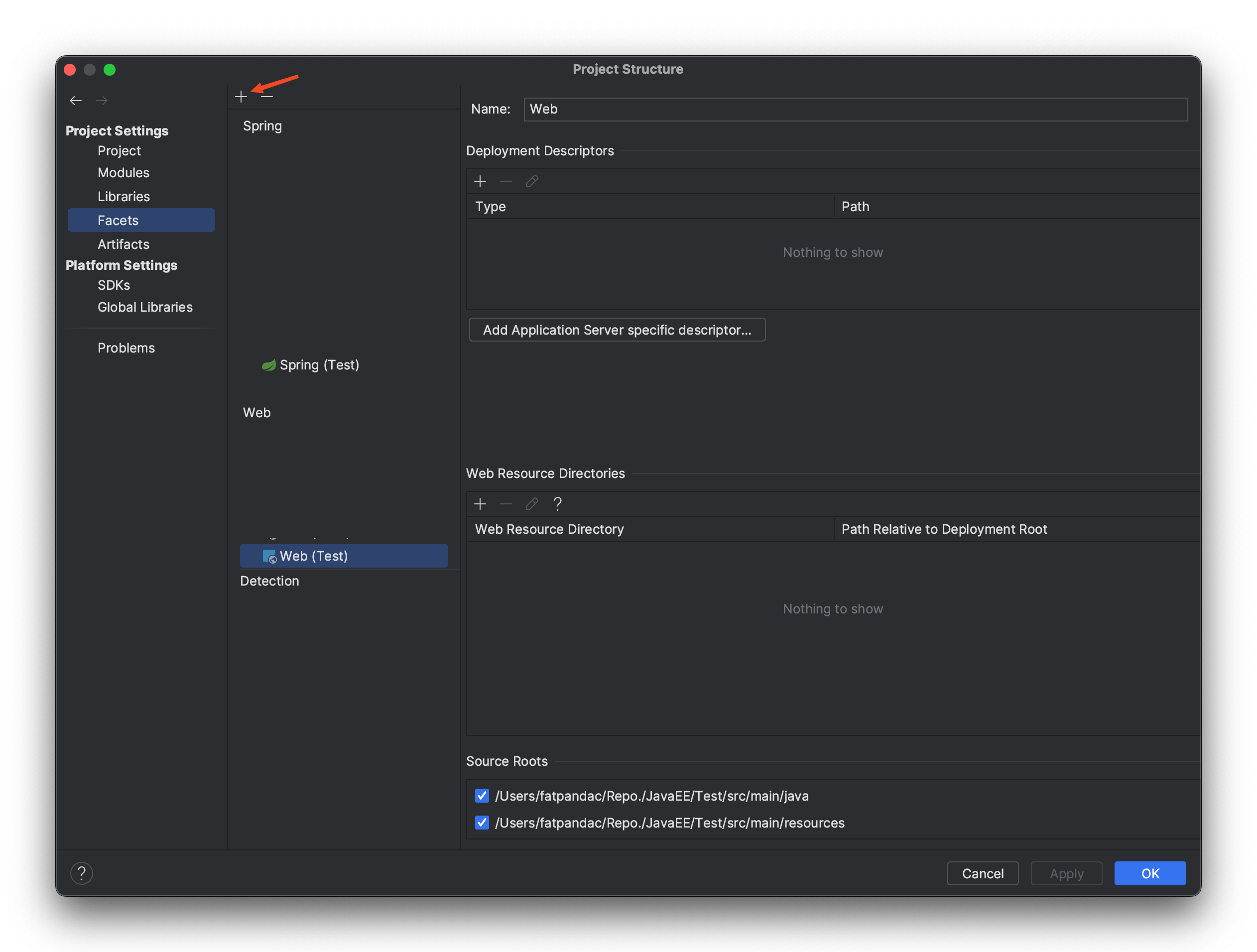Go to the Artifacts section
The width and height of the screenshot is (1257, 952).
pyautogui.click(x=124, y=244)
